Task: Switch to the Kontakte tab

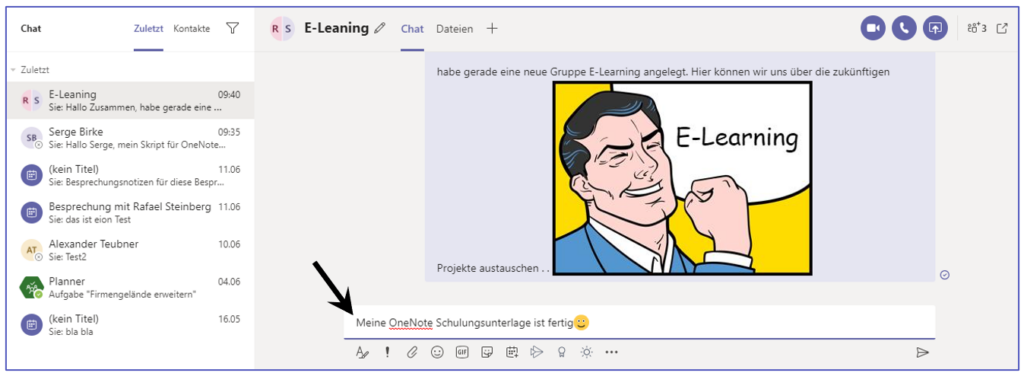Action: tap(192, 29)
